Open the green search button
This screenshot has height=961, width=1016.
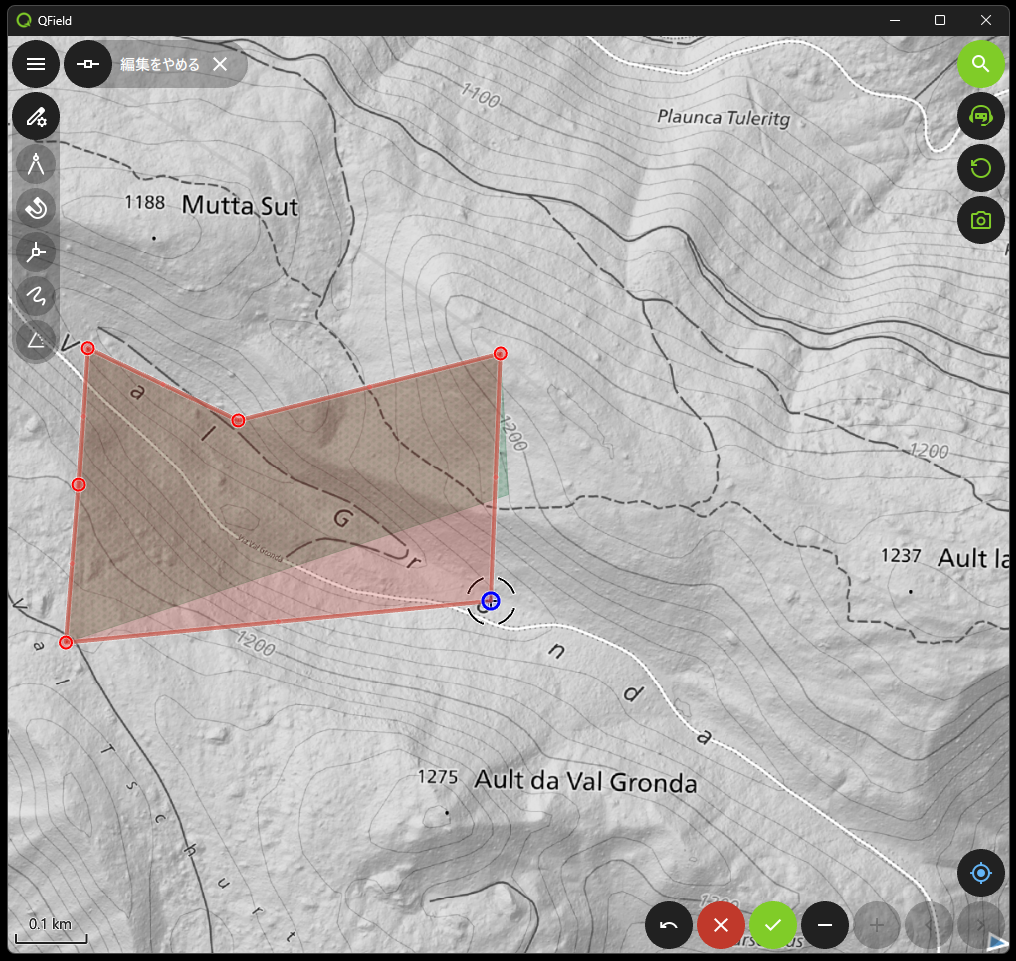click(980, 64)
